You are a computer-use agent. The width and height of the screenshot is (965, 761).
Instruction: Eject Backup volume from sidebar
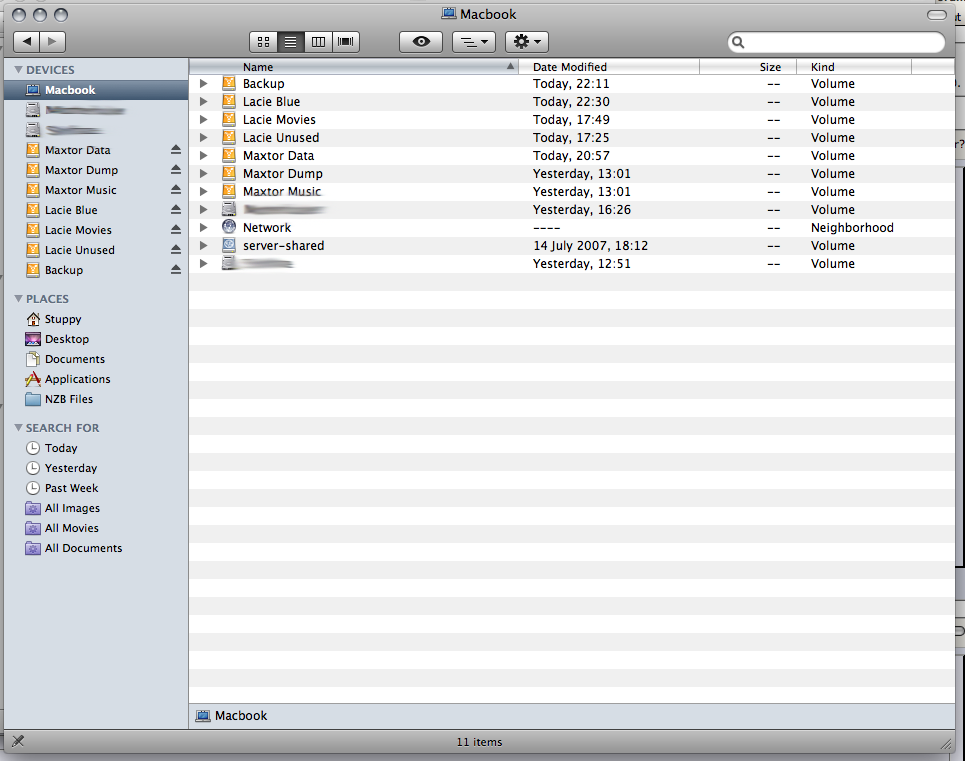tap(176, 269)
